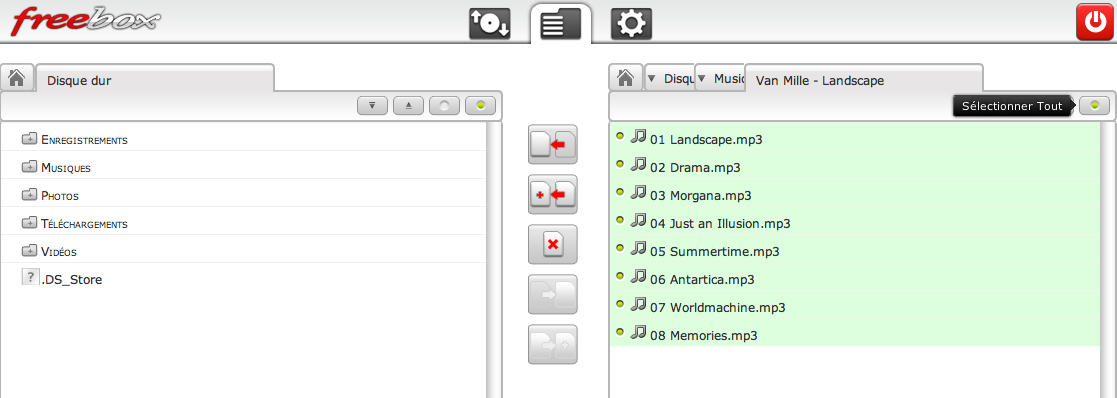Click the left panel vertical scrollbar
The height and width of the screenshot is (398, 1117).
493,260
